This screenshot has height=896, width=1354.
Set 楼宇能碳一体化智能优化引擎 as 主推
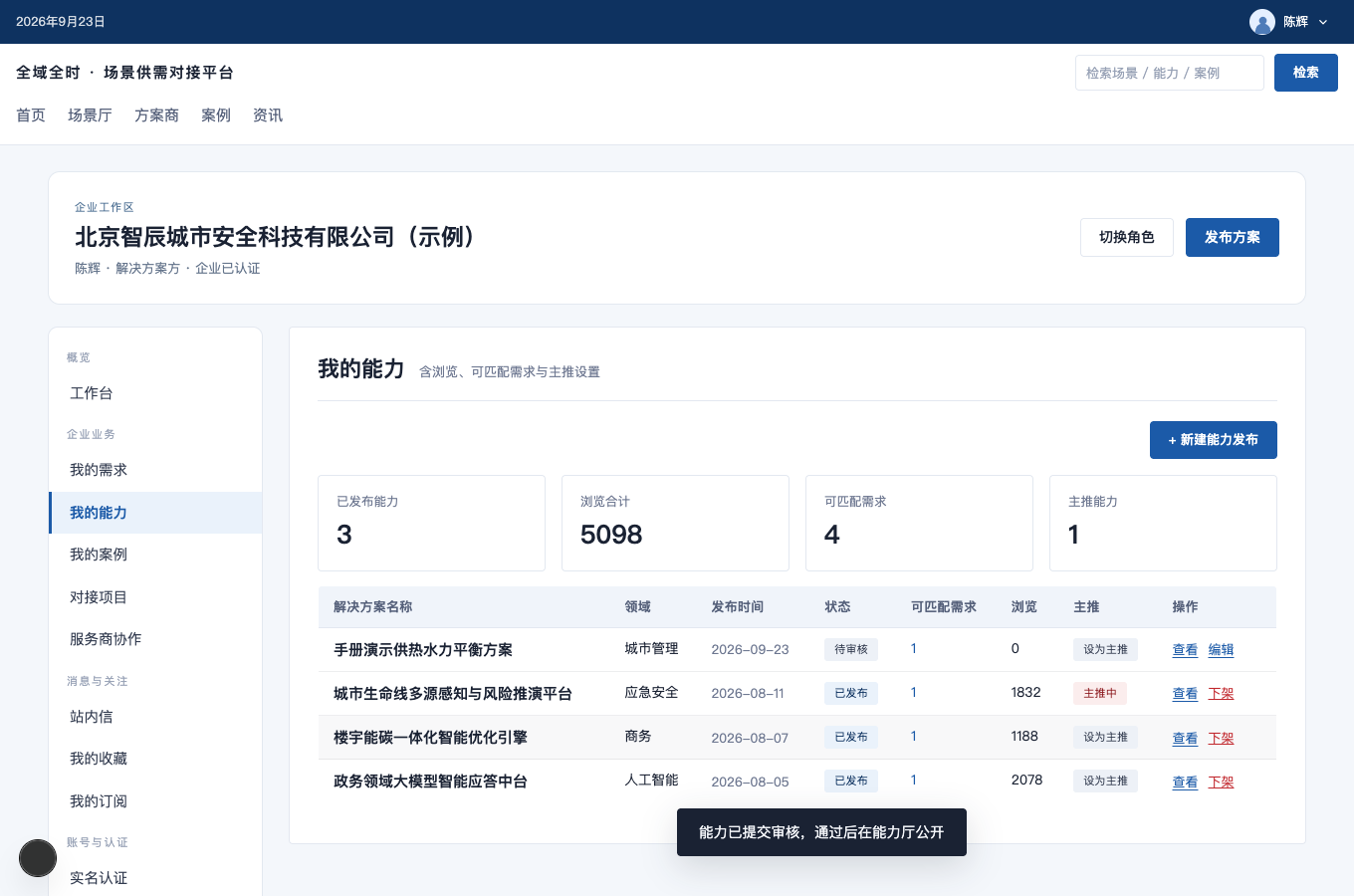1105,737
